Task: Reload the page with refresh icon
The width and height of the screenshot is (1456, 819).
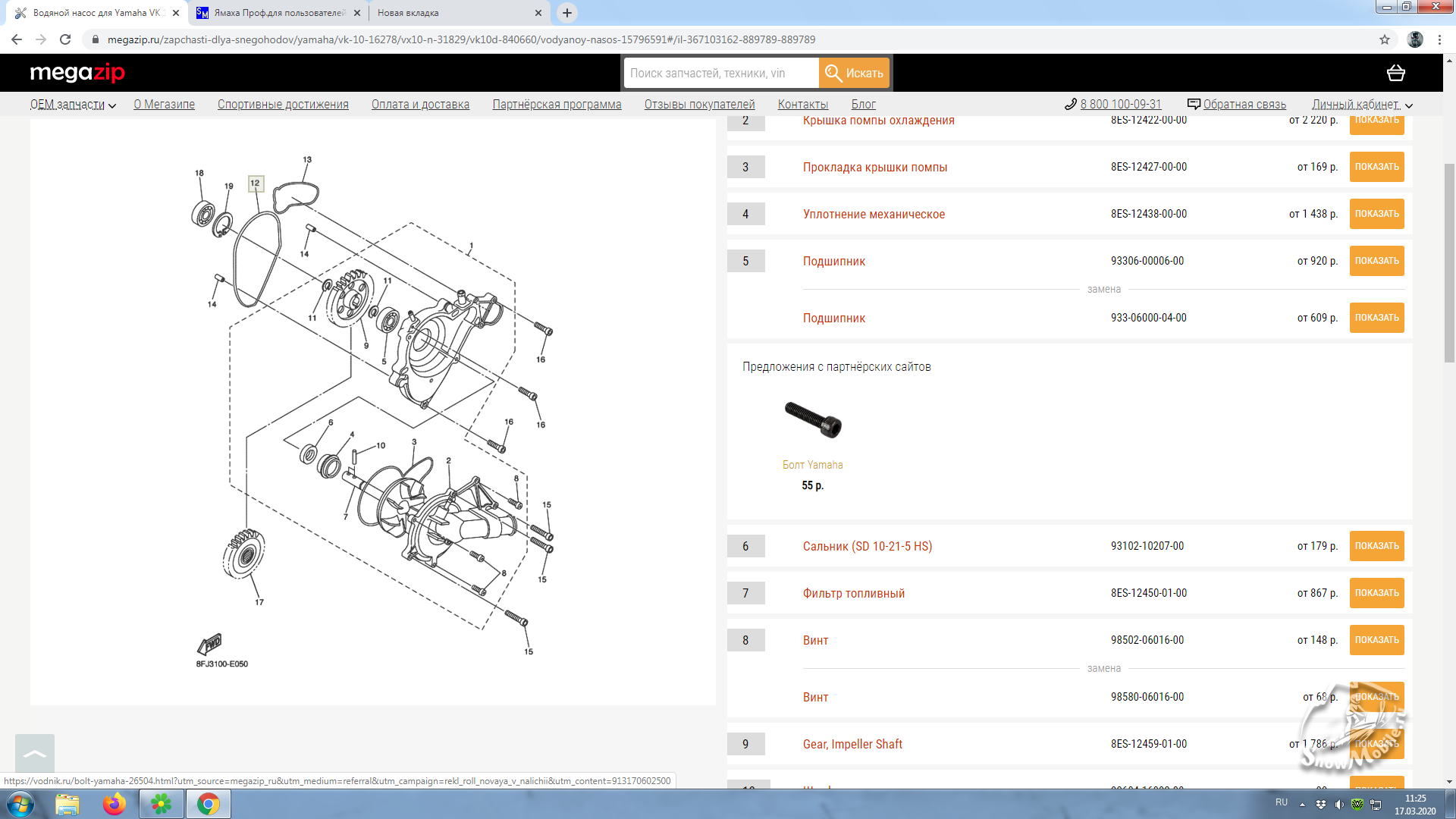Action: click(65, 39)
